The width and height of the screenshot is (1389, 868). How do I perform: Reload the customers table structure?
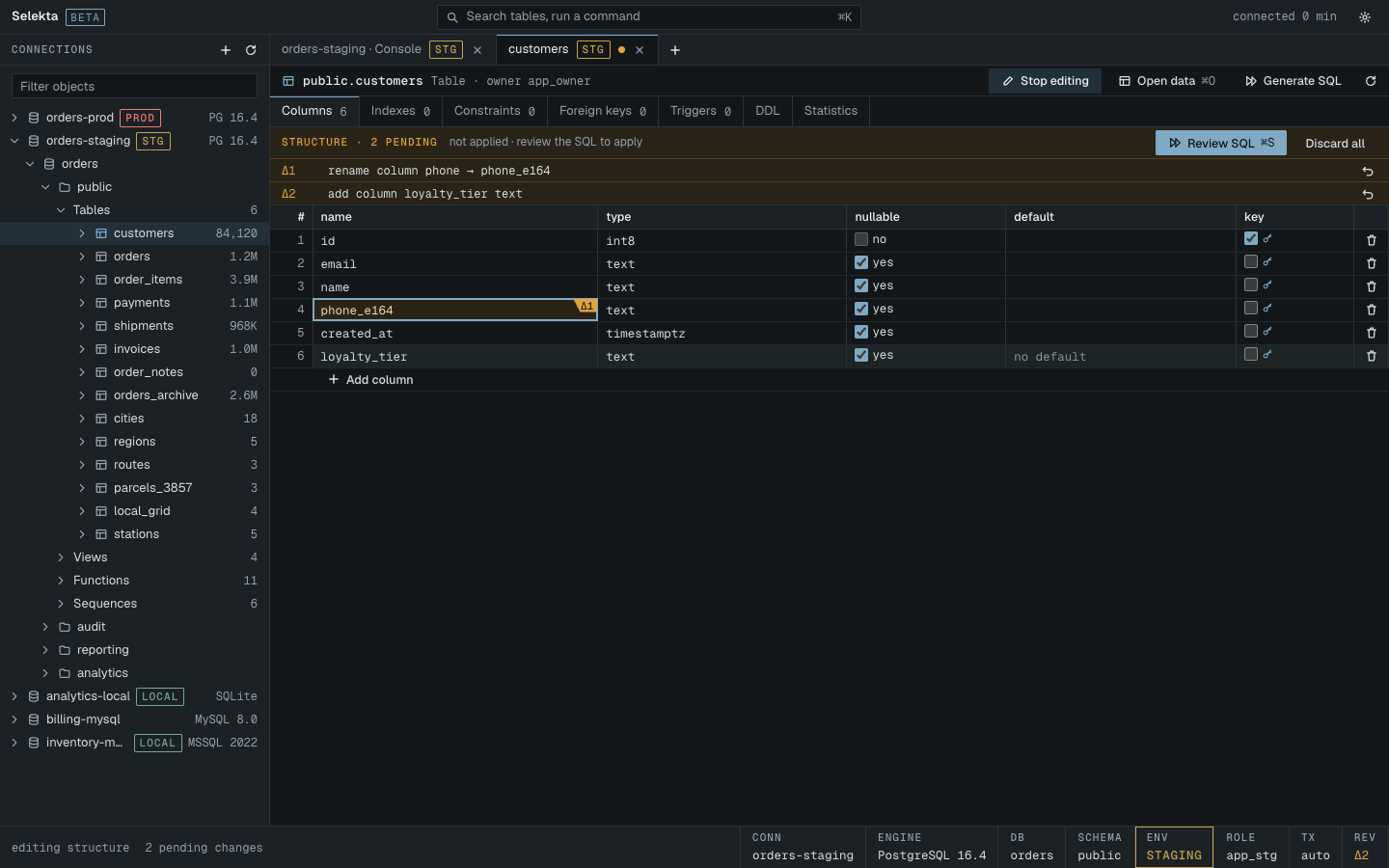click(1371, 81)
